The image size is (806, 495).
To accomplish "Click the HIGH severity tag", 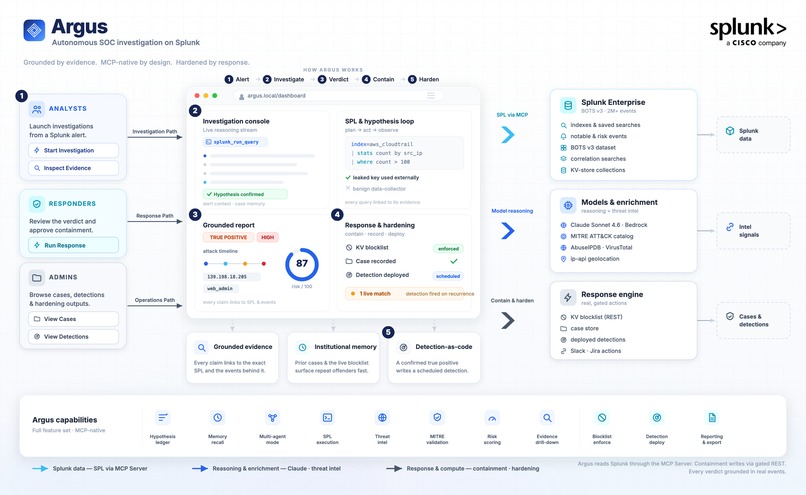I will [267, 237].
